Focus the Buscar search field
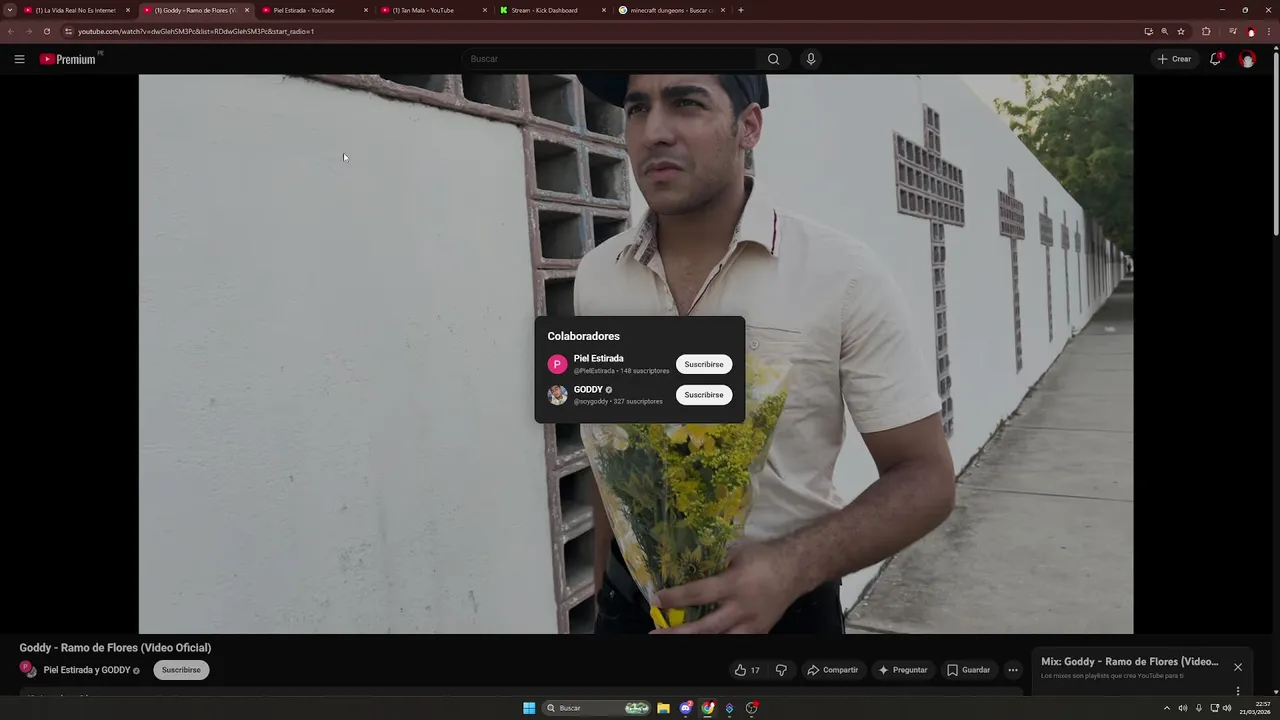The width and height of the screenshot is (1280, 720). (x=610, y=59)
